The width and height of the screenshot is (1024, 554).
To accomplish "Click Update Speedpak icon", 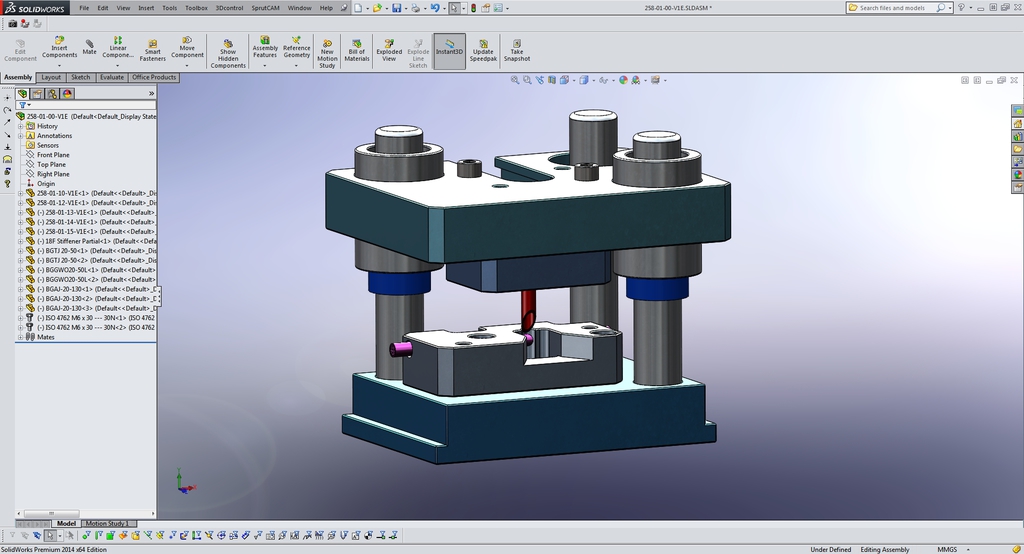I will [x=483, y=50].
